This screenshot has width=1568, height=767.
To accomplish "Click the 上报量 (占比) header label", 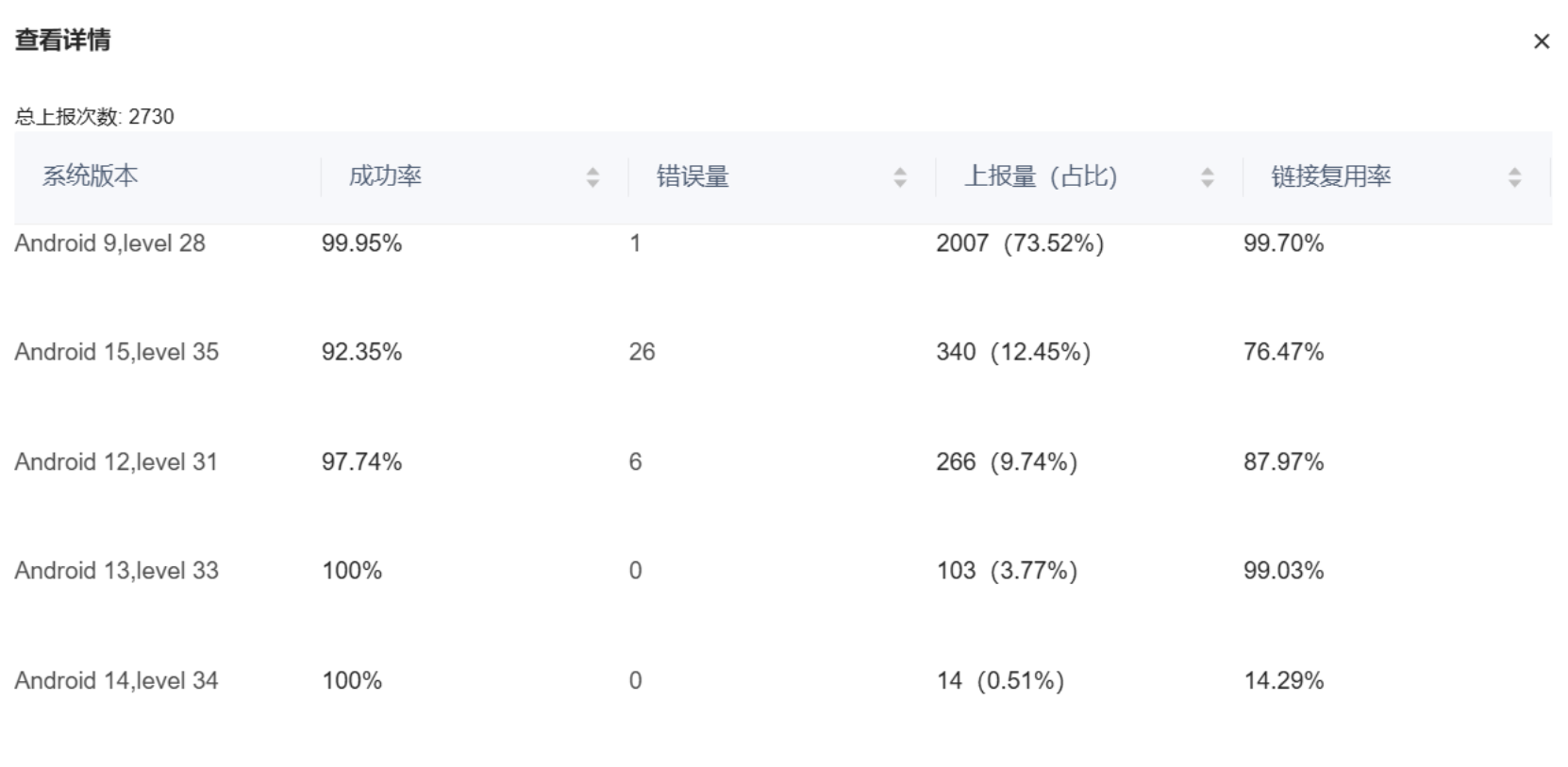I will (x=1040, y=176).
